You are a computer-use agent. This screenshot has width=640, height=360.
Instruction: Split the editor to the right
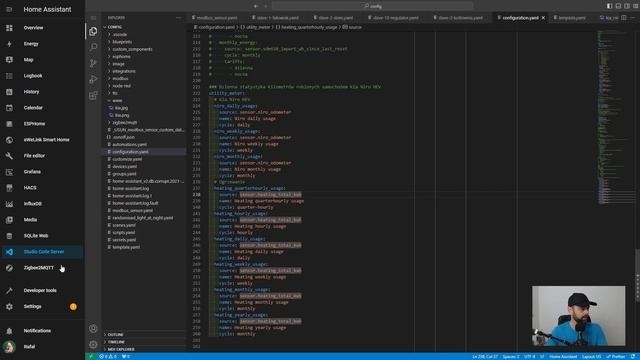624,18
